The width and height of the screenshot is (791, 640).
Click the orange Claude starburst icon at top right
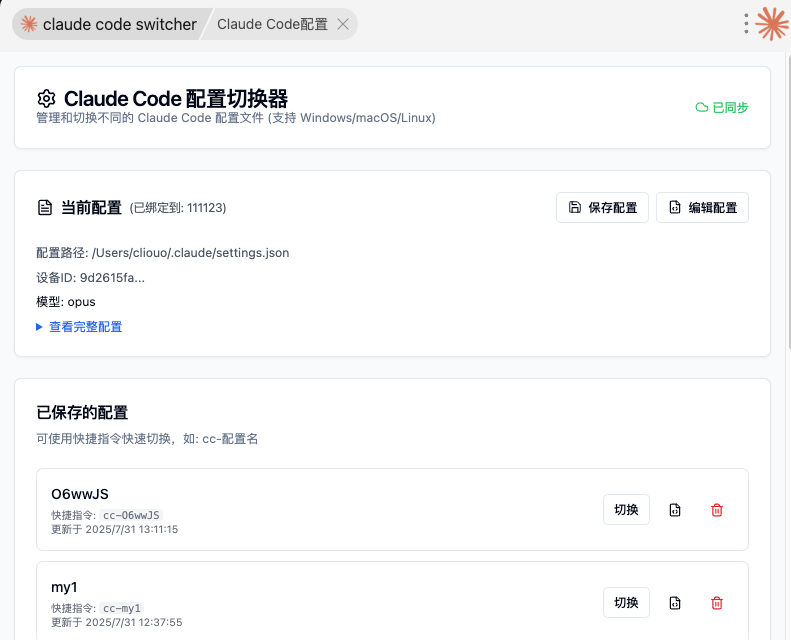772,24
